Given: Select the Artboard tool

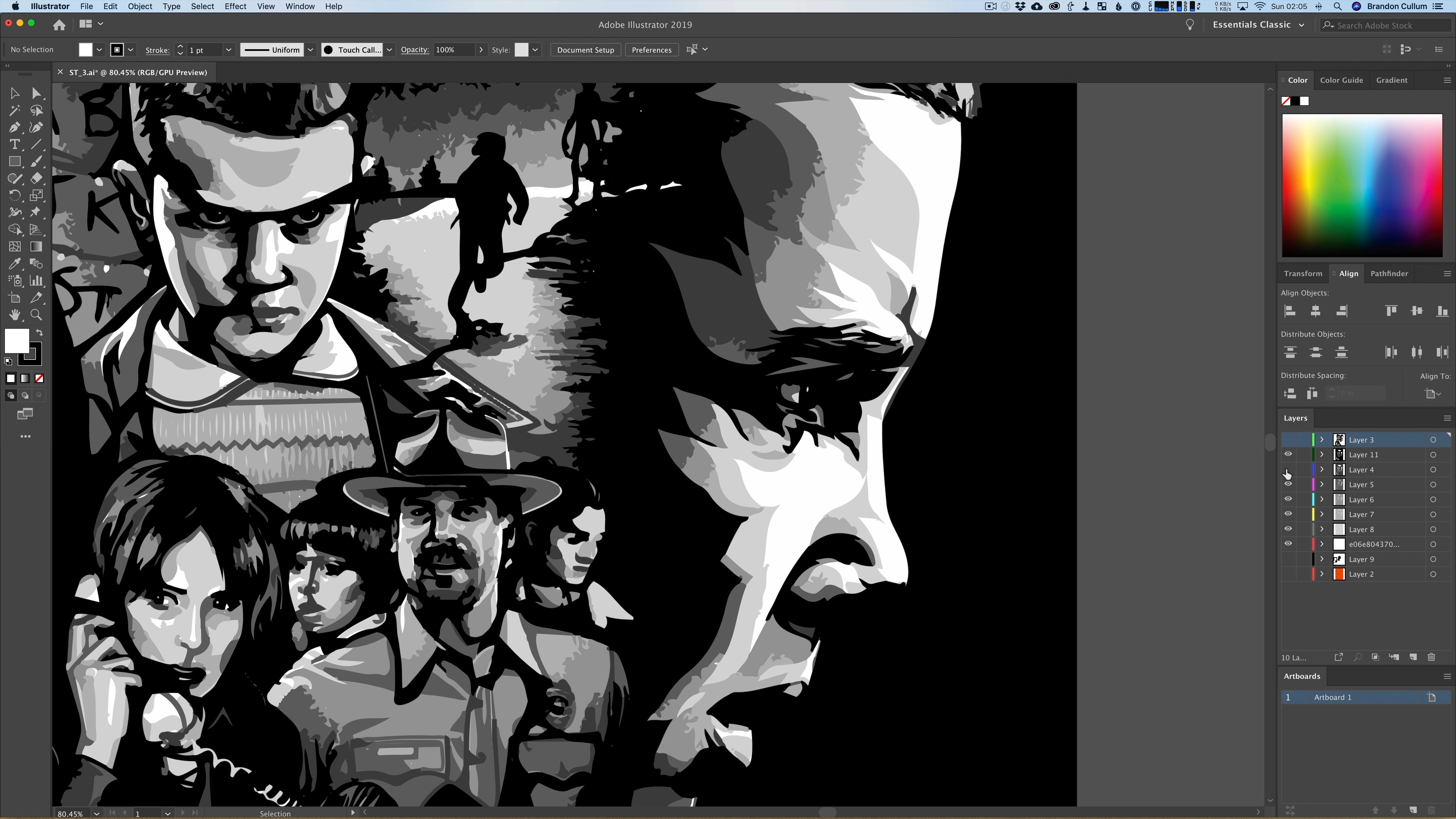Looking at the screenshot, I should point(15,298).
